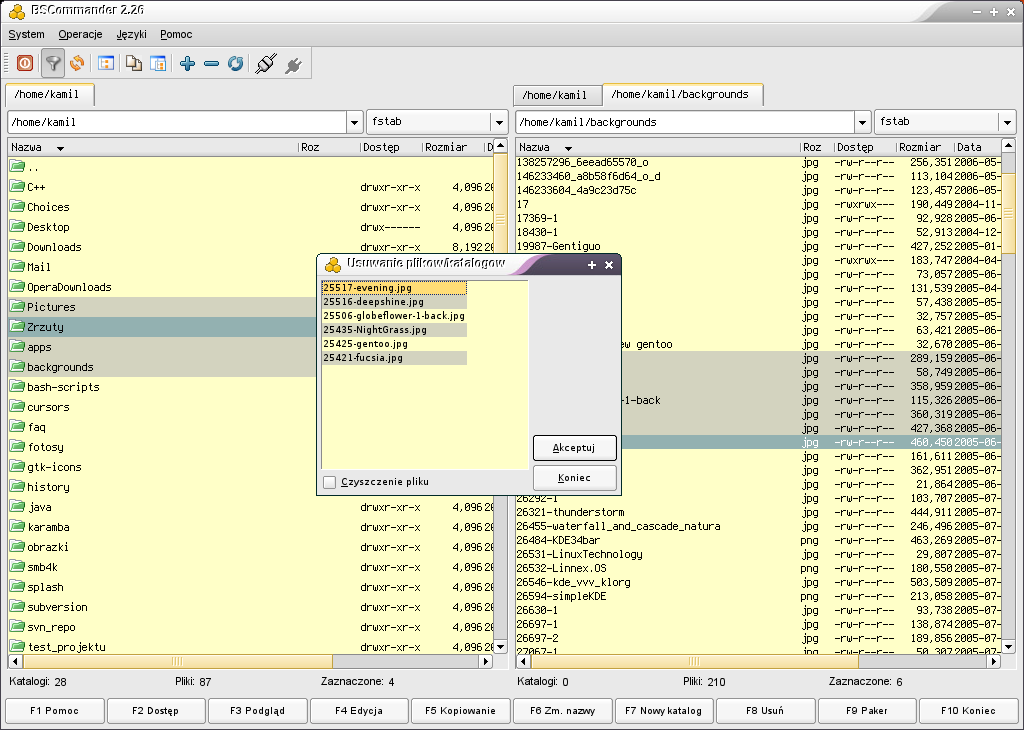Image resolution: width=1024 pixels, height=730 pixels.
Task: Click the blue minus deselect icon
Action: 211,63
